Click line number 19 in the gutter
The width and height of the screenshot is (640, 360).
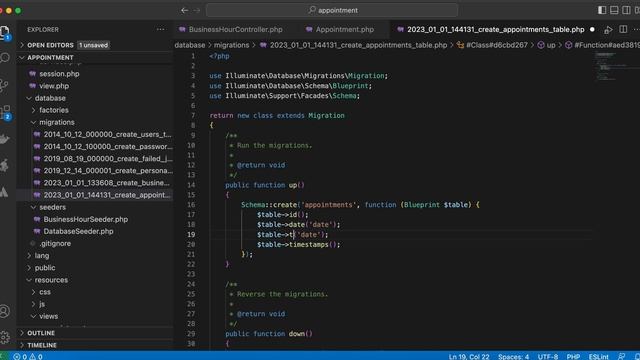(191, 235)
